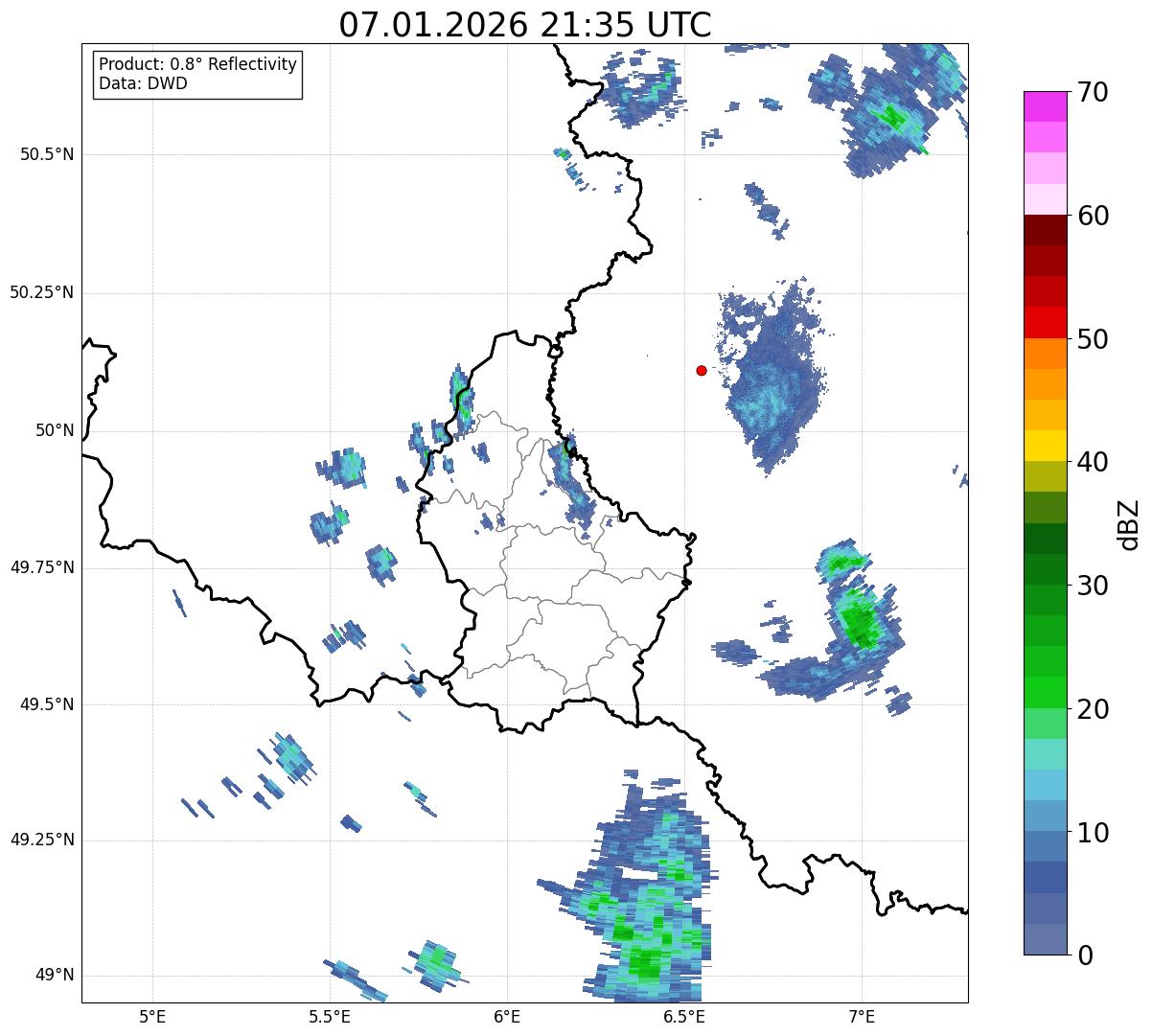
Task: Click the 'Data: DWD' source label
Action: 143,83
